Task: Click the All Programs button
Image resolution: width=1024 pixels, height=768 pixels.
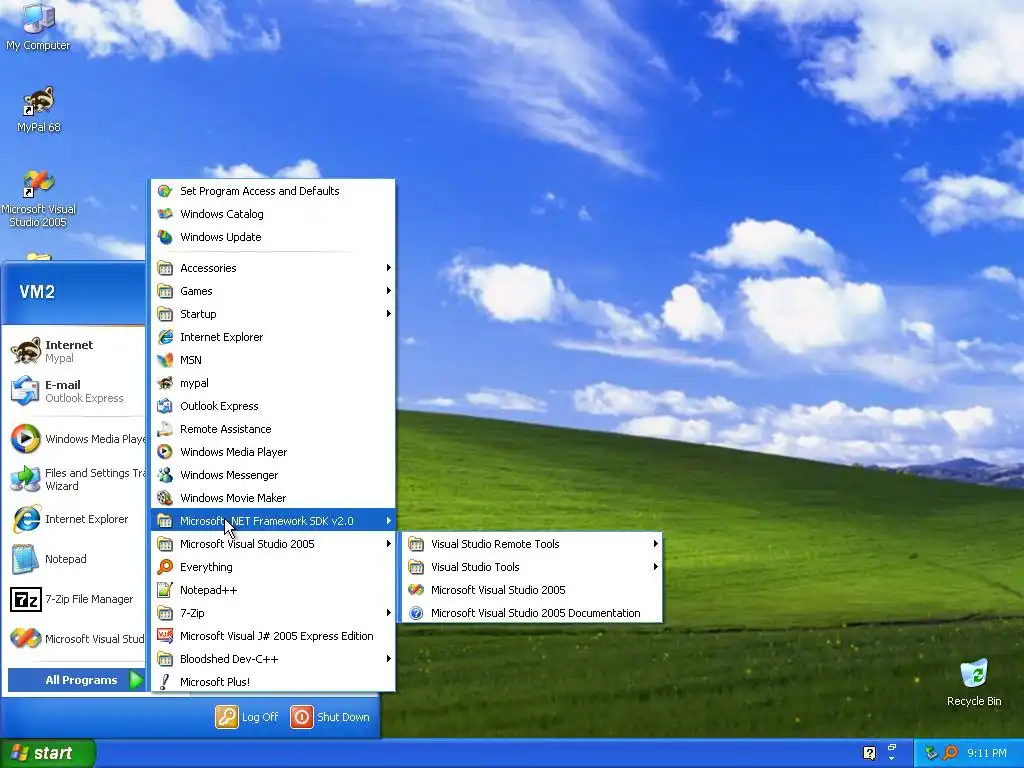Action: [x=76, y=680]
